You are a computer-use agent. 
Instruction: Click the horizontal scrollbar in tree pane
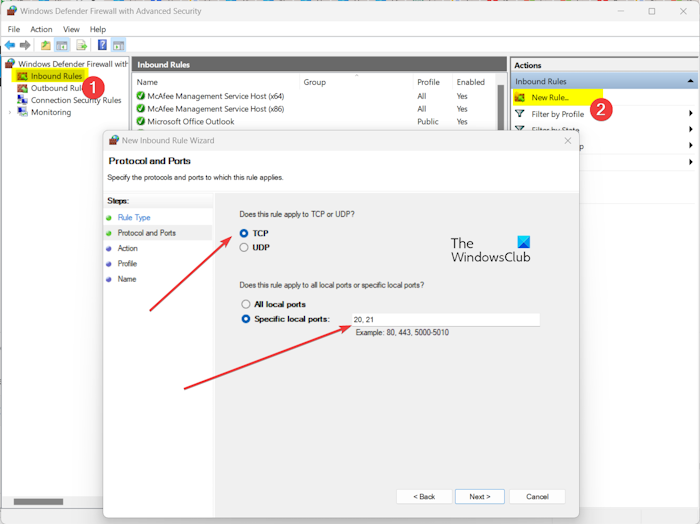click(x=38, y=502)
